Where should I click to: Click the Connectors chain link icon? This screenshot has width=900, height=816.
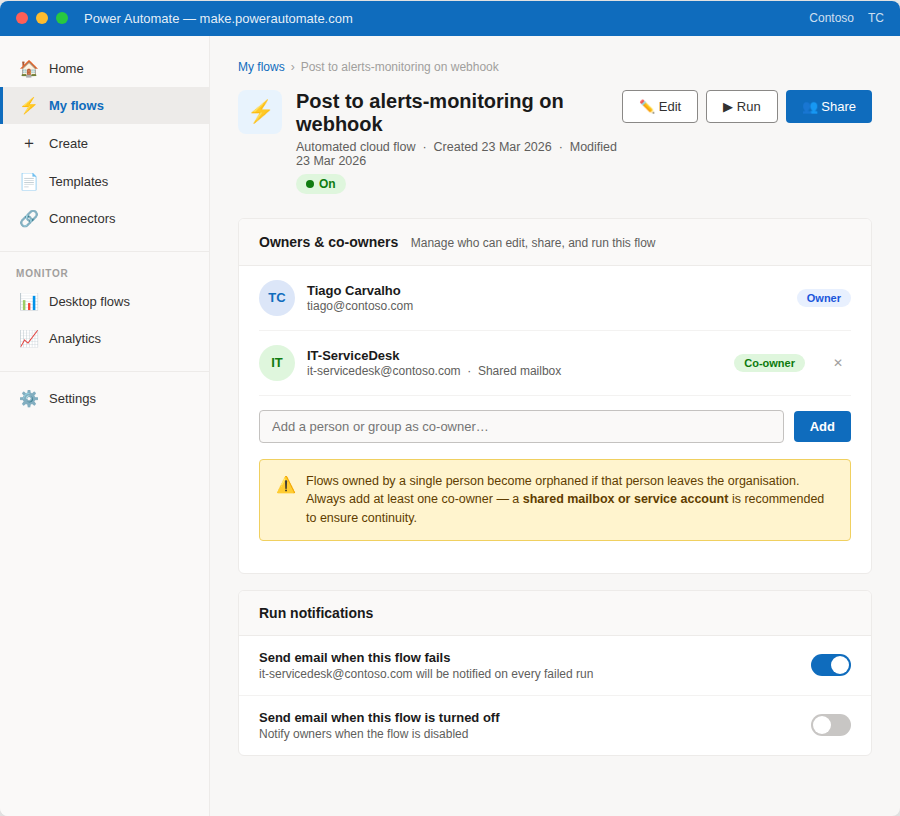(29, 219)
